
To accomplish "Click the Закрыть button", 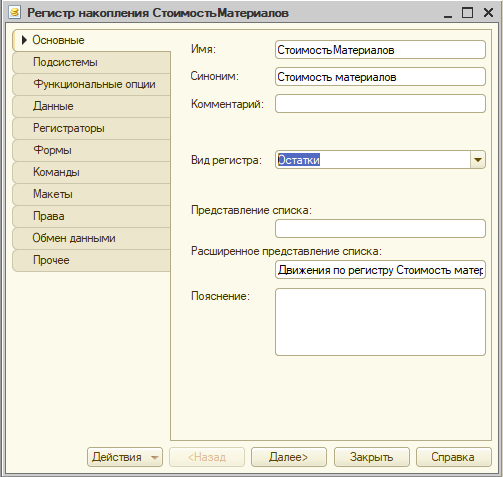I will click(372, 457).
